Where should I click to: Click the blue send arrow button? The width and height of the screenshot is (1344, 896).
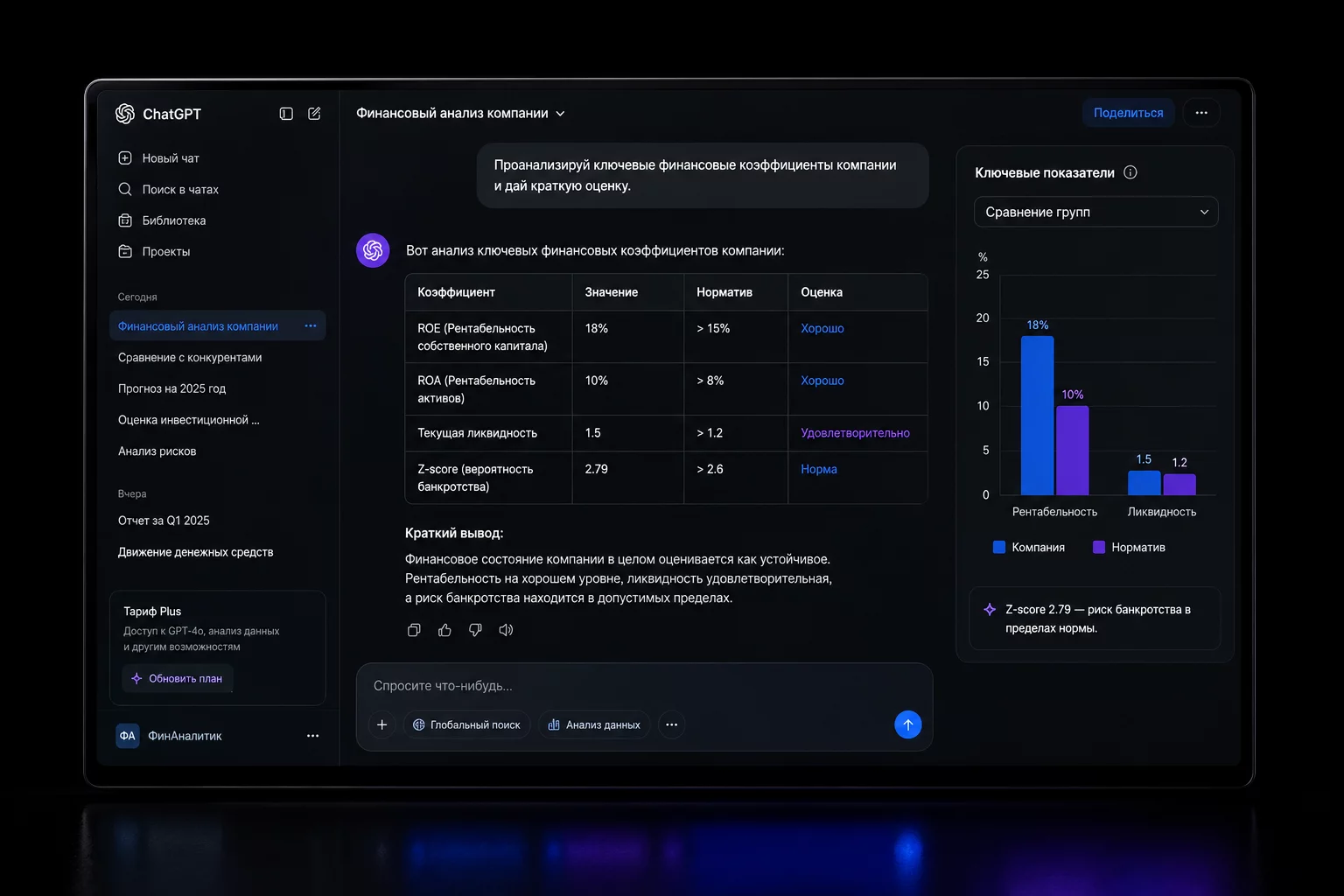(908, 724)
